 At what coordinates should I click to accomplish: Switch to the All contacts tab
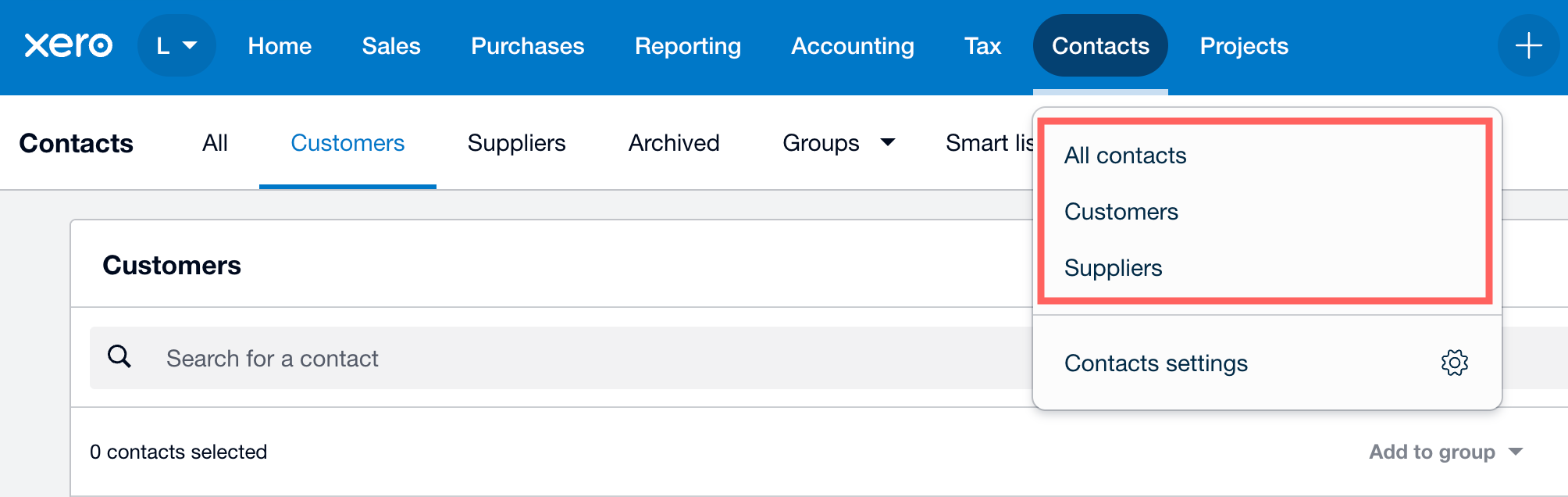215,143
